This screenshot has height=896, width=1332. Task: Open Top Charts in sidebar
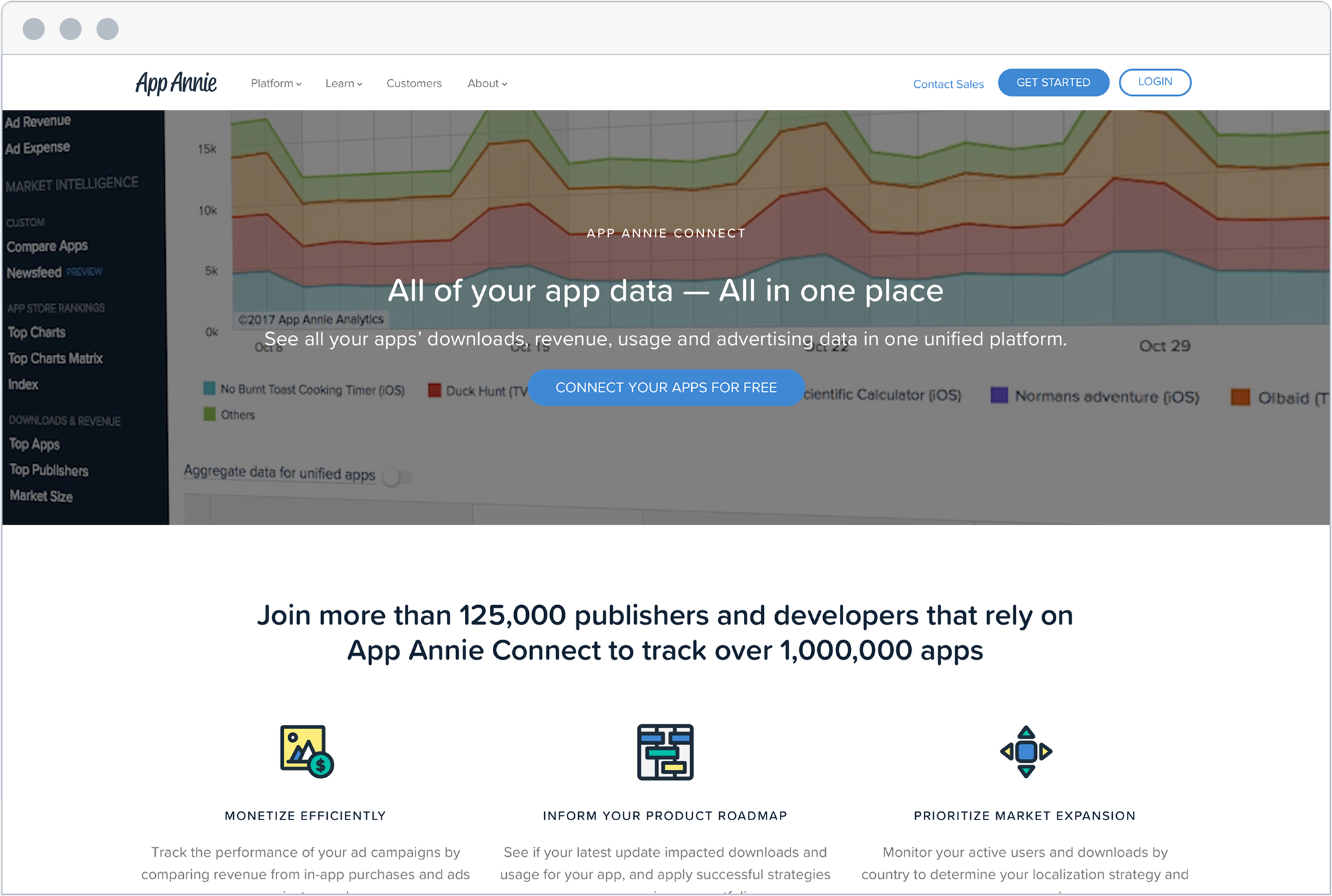point(37,332)
